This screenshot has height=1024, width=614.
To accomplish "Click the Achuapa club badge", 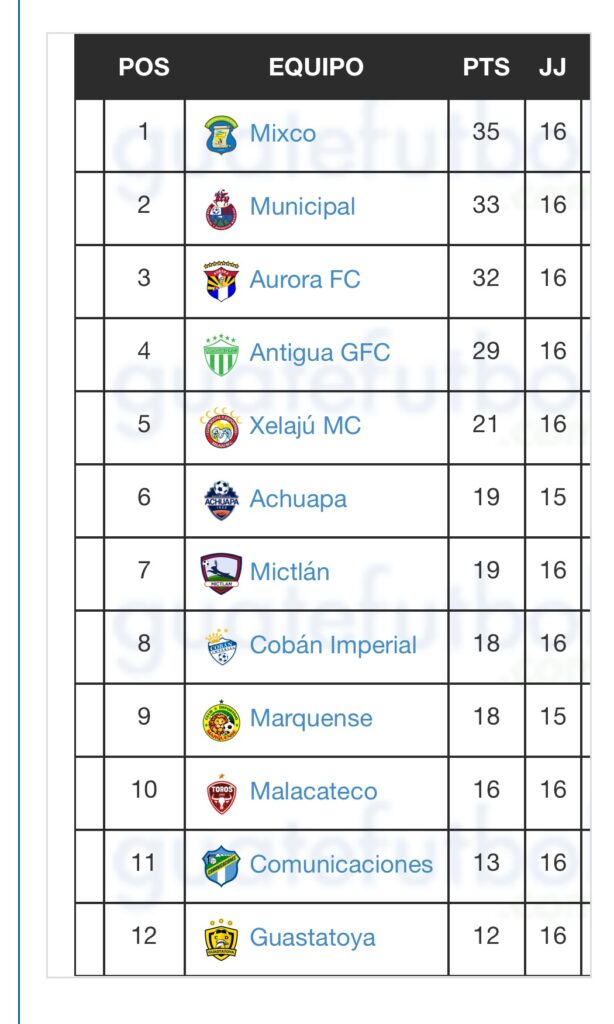I will [221, 500].
